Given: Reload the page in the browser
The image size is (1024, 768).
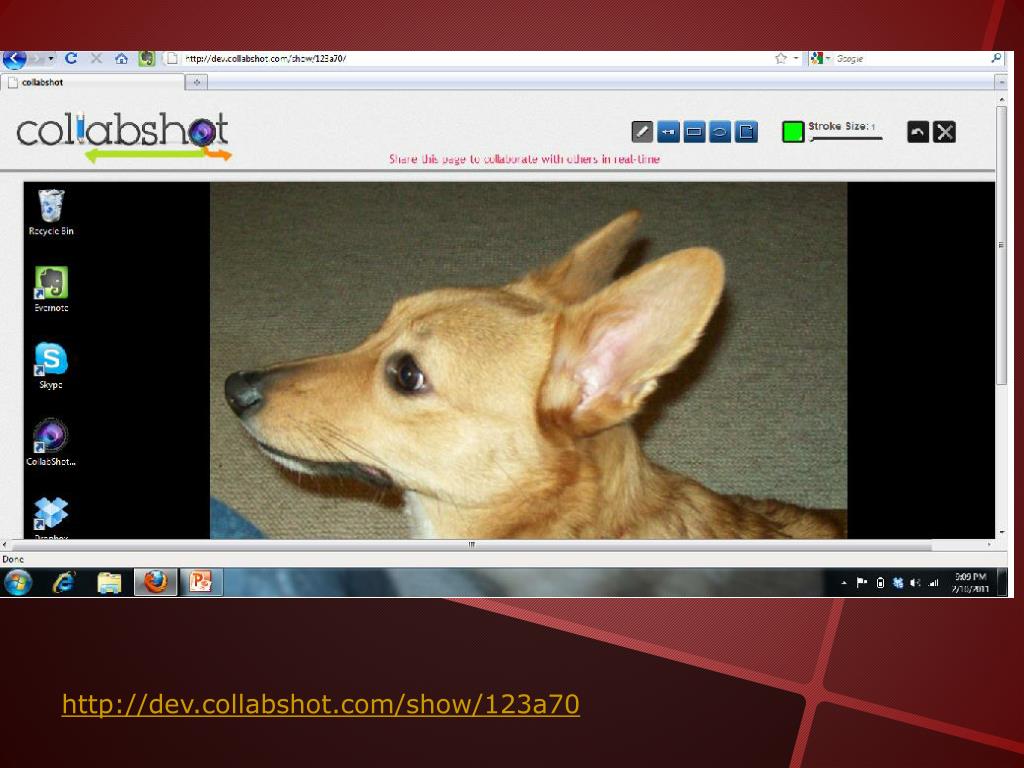Looking at the screenshot, I should (71, 58).
